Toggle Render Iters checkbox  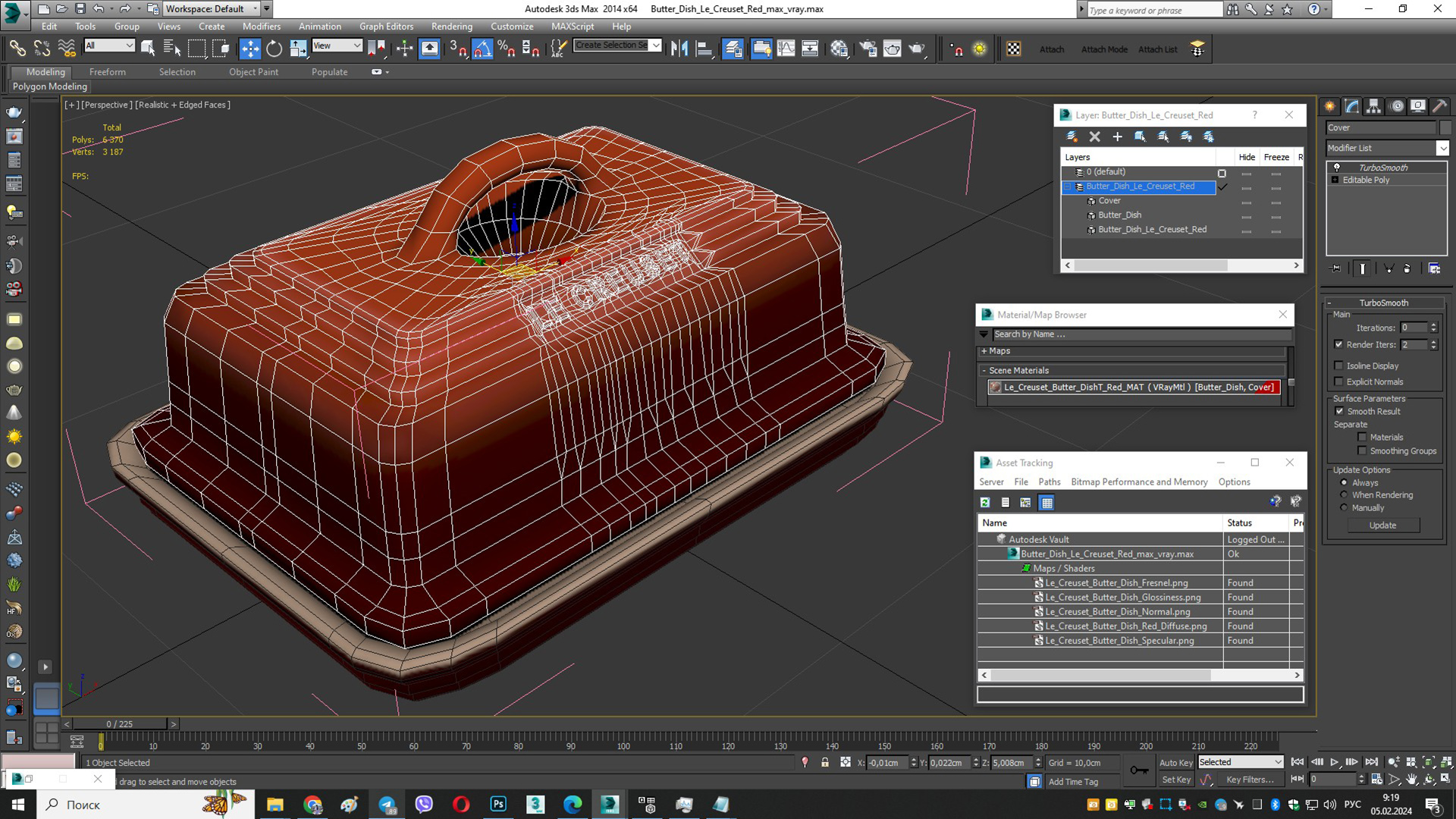(1338, 344)
